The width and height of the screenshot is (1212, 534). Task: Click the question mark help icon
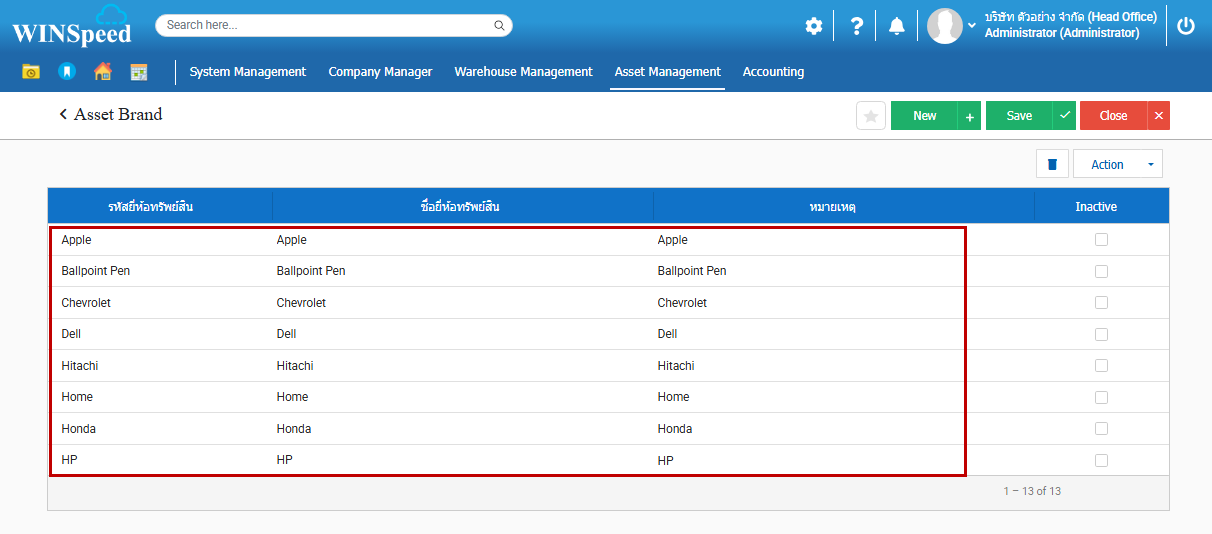(x=856, y=26)
